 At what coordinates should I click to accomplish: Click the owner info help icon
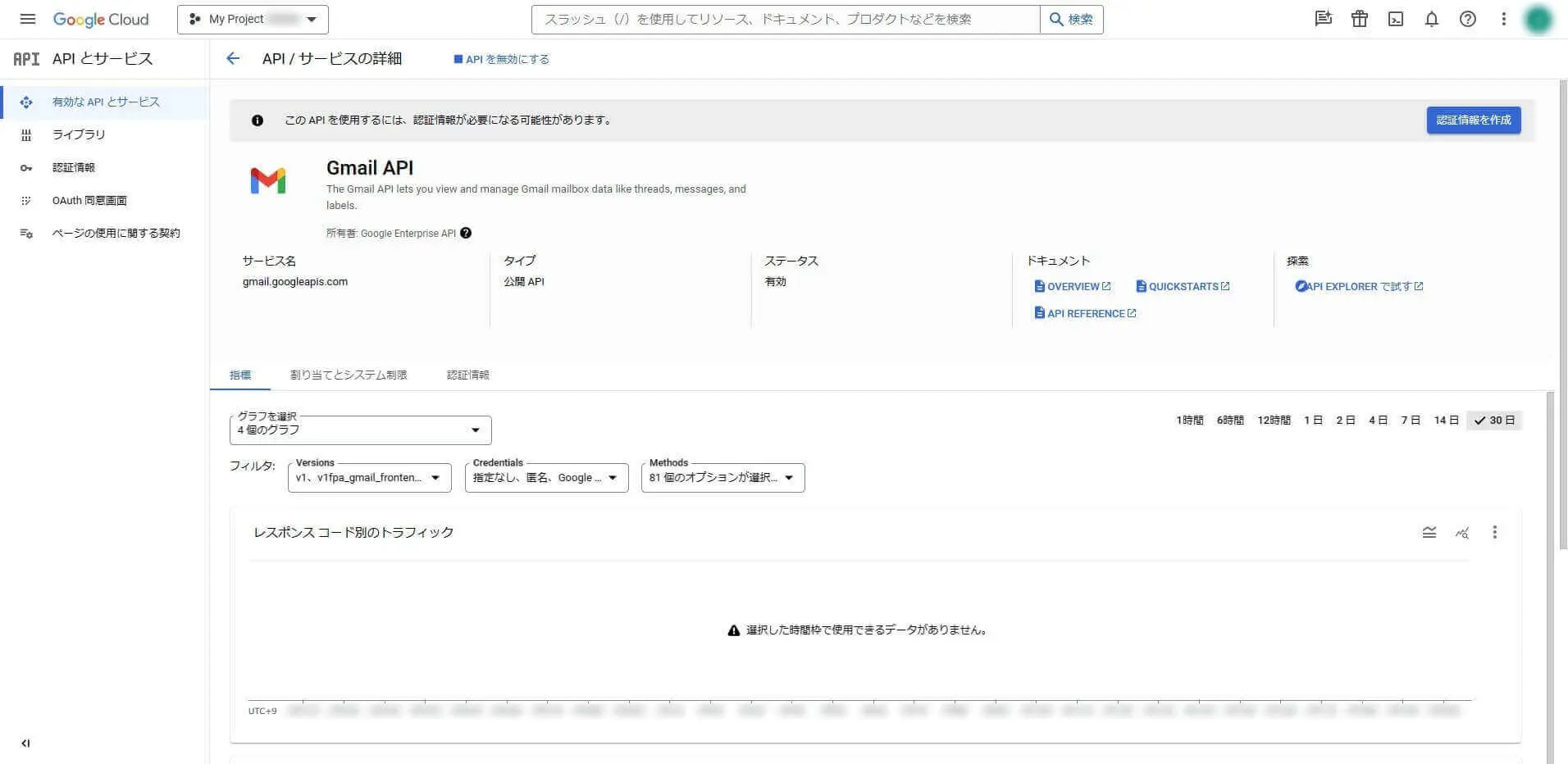[466, 233]
